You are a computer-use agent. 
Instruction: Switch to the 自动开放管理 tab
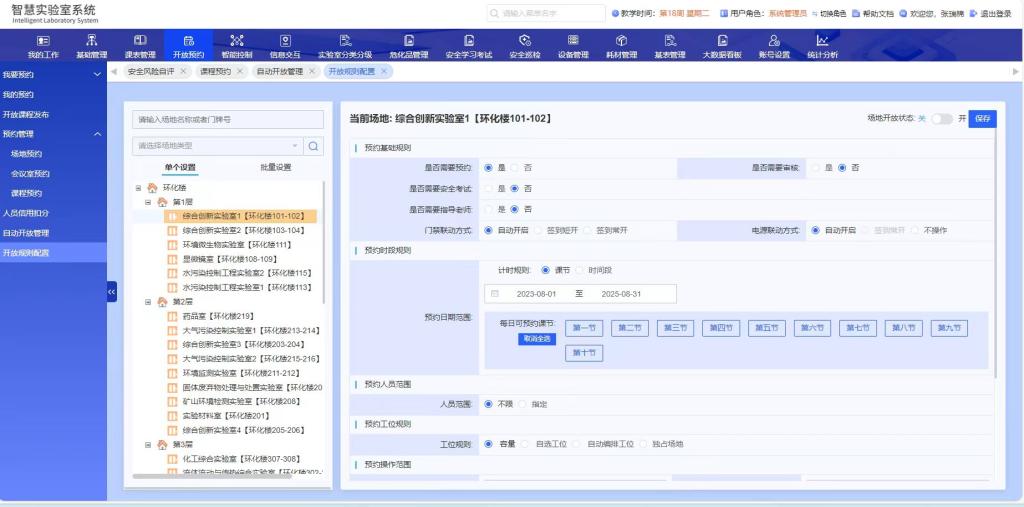279,72
